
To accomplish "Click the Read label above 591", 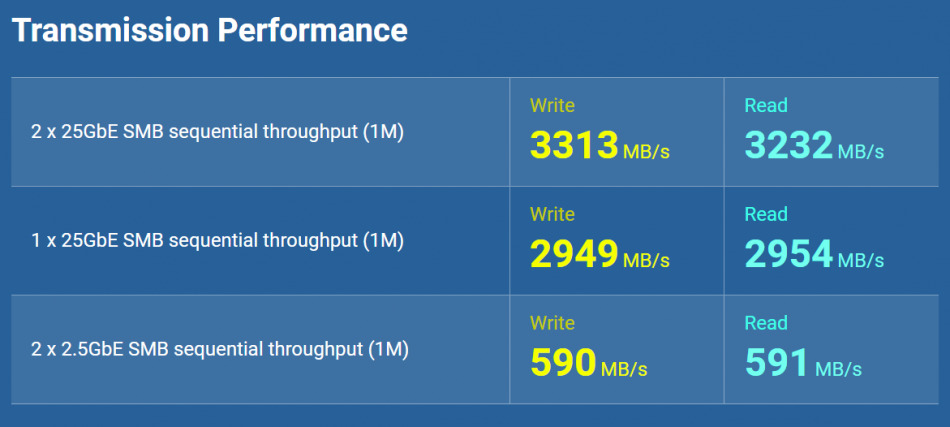I will [766, 323].
